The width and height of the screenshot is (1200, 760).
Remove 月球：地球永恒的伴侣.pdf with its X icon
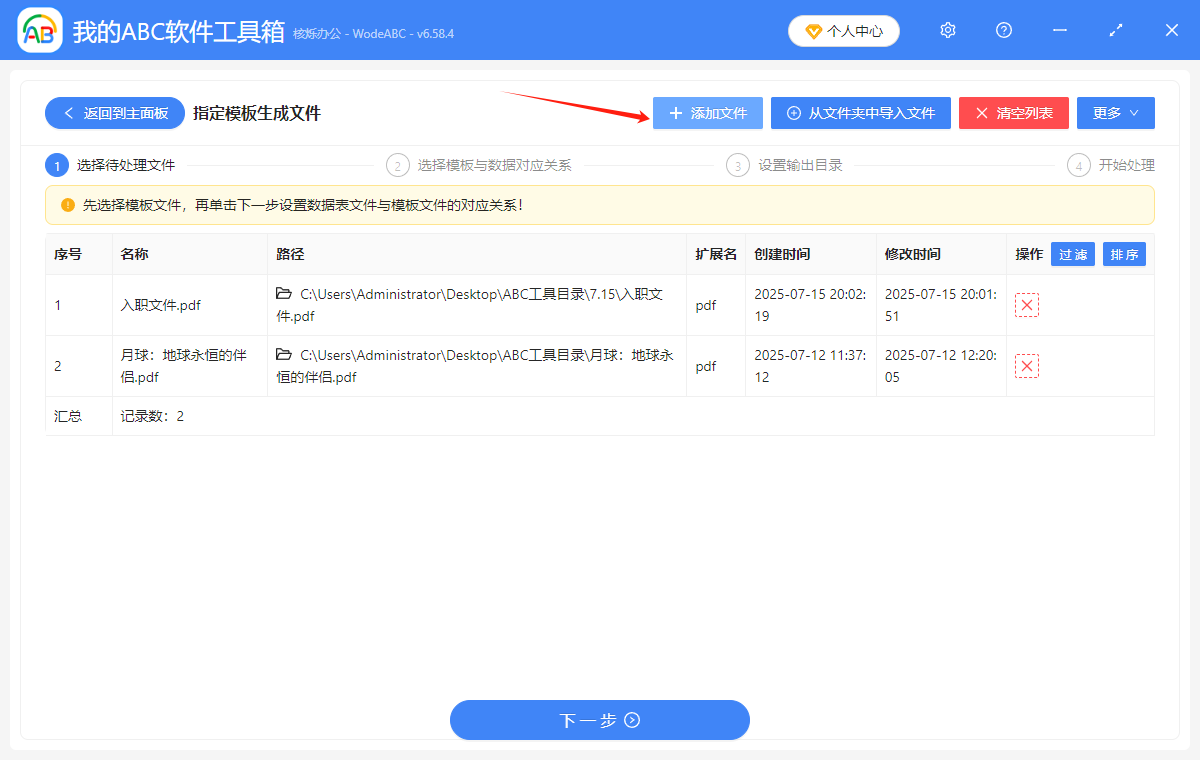point(1027,365)
